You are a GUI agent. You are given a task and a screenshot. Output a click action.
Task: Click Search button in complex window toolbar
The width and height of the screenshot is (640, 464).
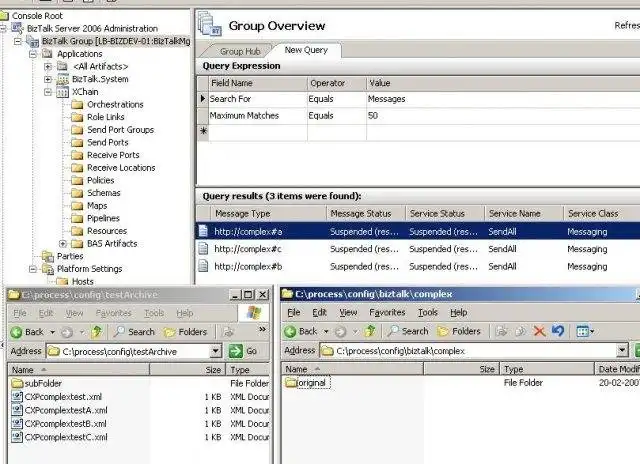point(408,331)
